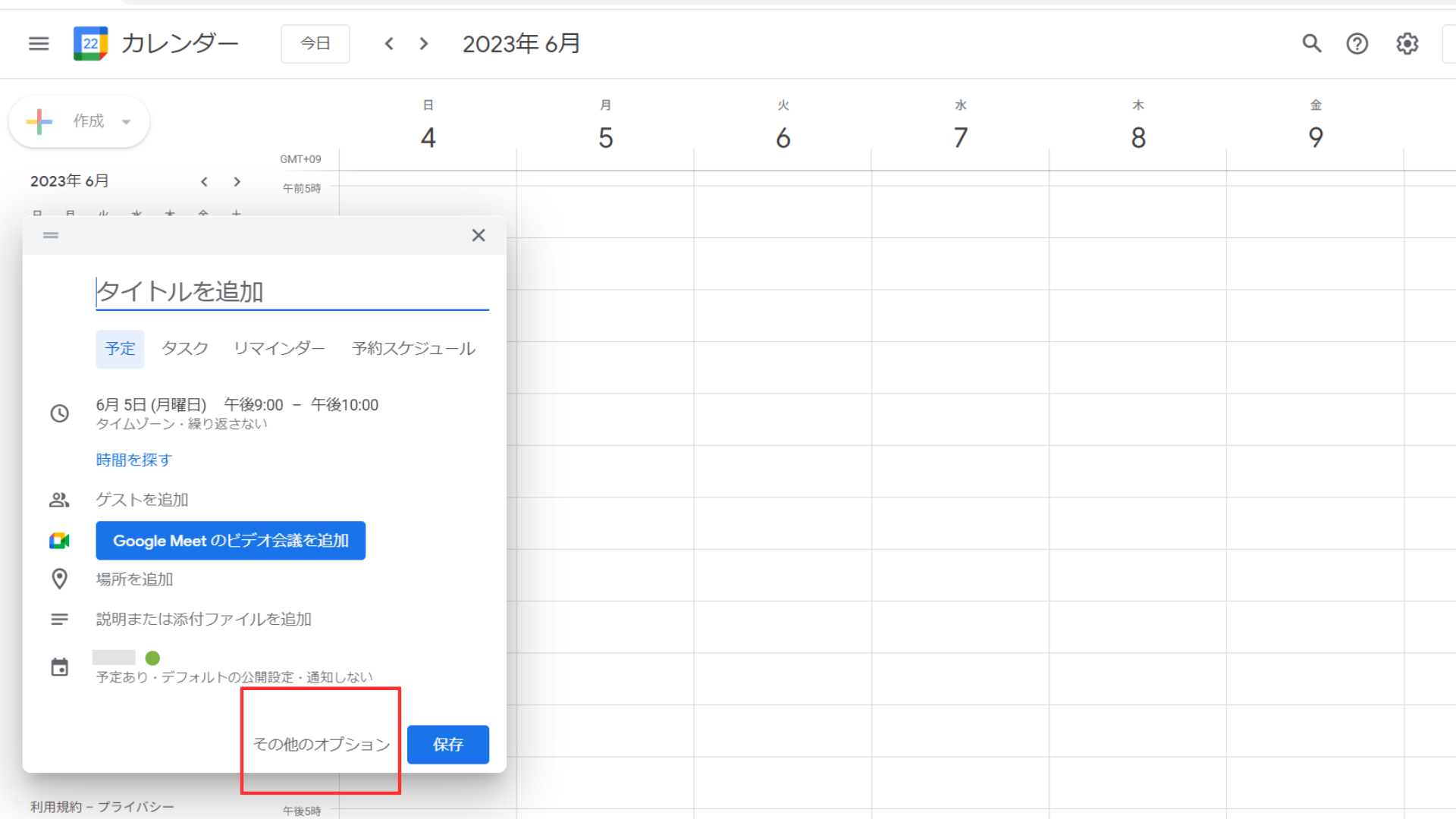Switch to the タスク tab
The image size is (1456, 819).
tap(185, 349)
